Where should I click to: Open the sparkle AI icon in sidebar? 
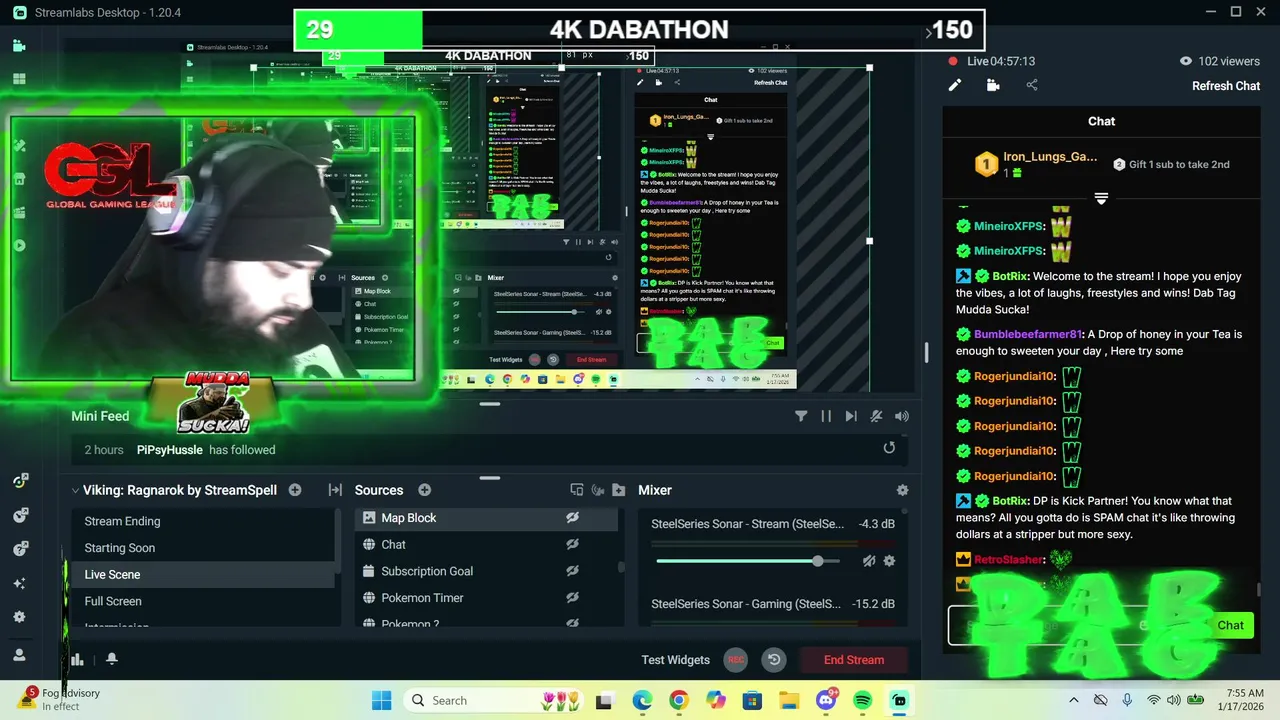tap(19, 583)
